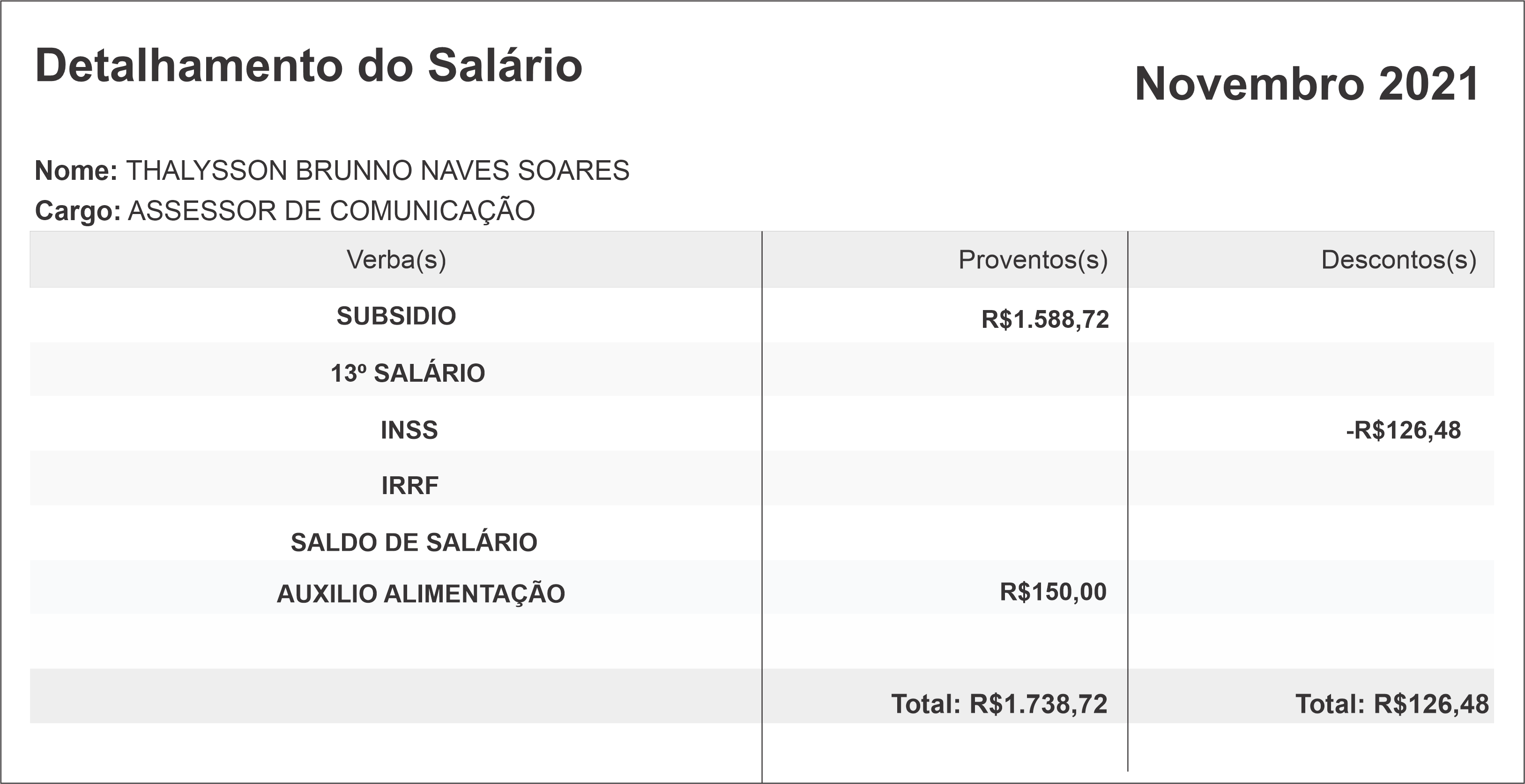Click the "Descontos(s)" column header
1525x784 pixels.
click(1399, 260)
